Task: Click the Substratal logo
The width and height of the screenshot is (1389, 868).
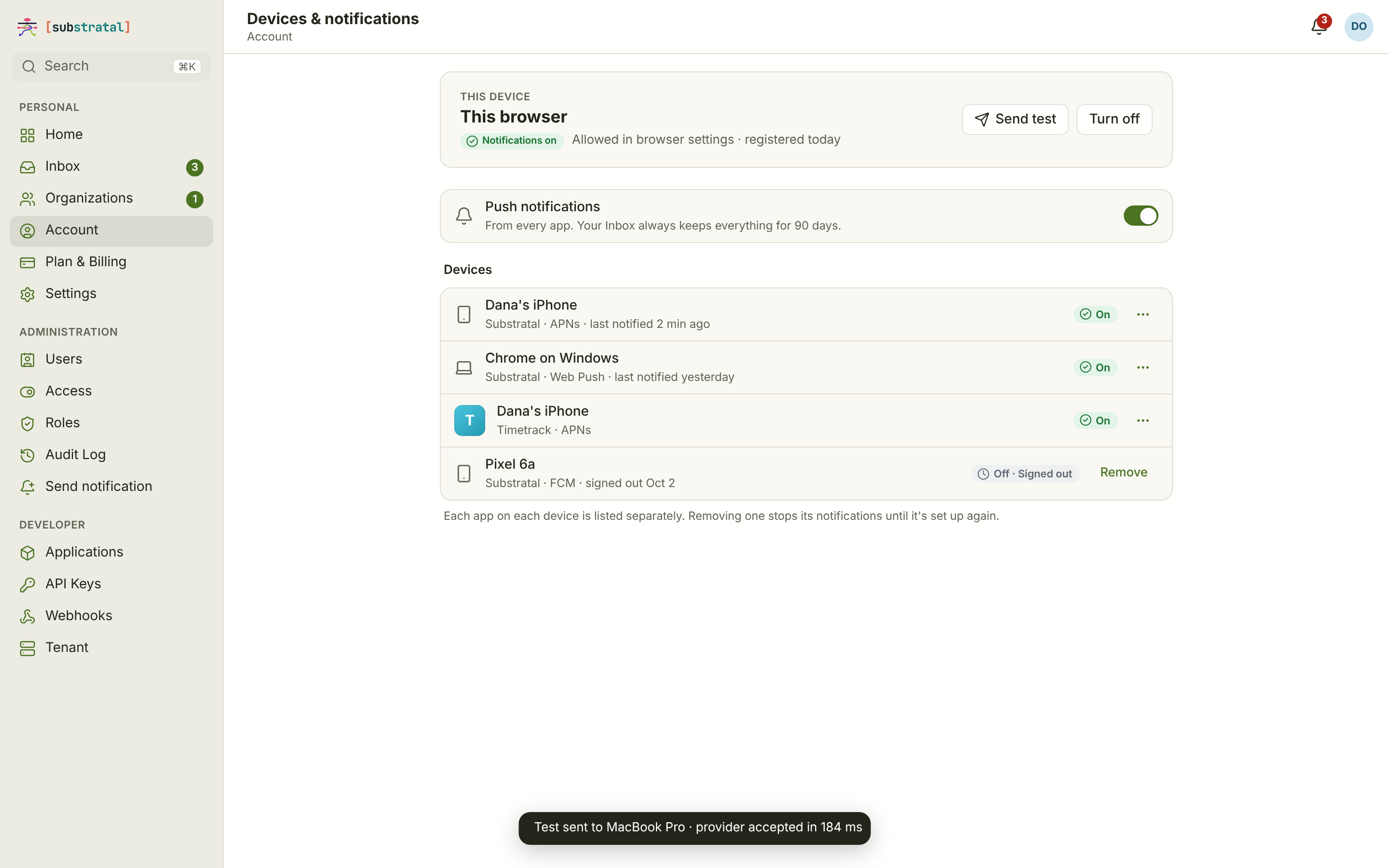Action: pos(73,27)
